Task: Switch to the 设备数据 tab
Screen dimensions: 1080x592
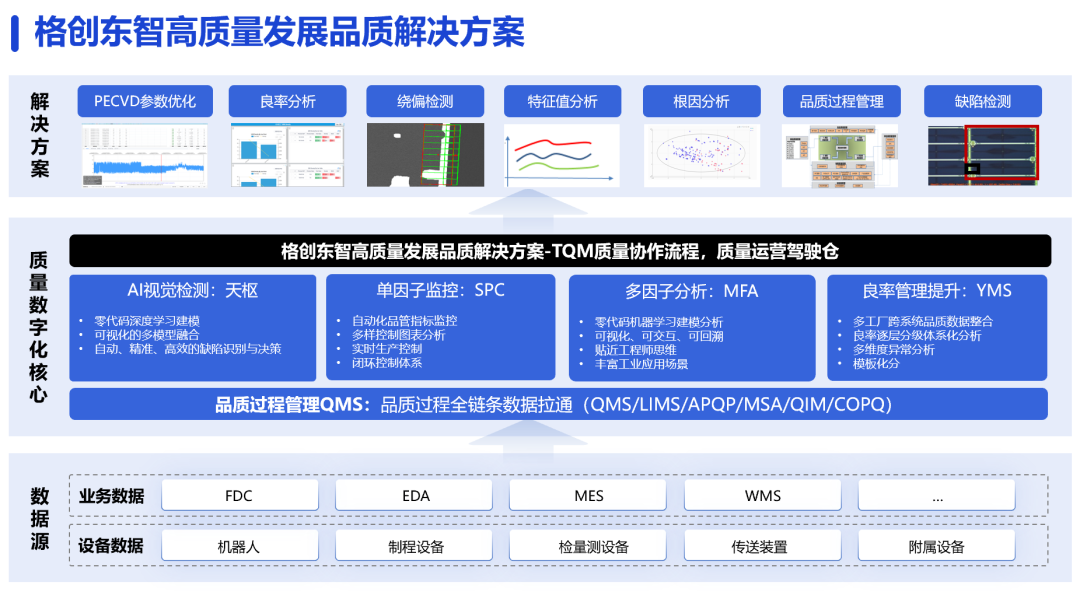Action: [110, 545]
